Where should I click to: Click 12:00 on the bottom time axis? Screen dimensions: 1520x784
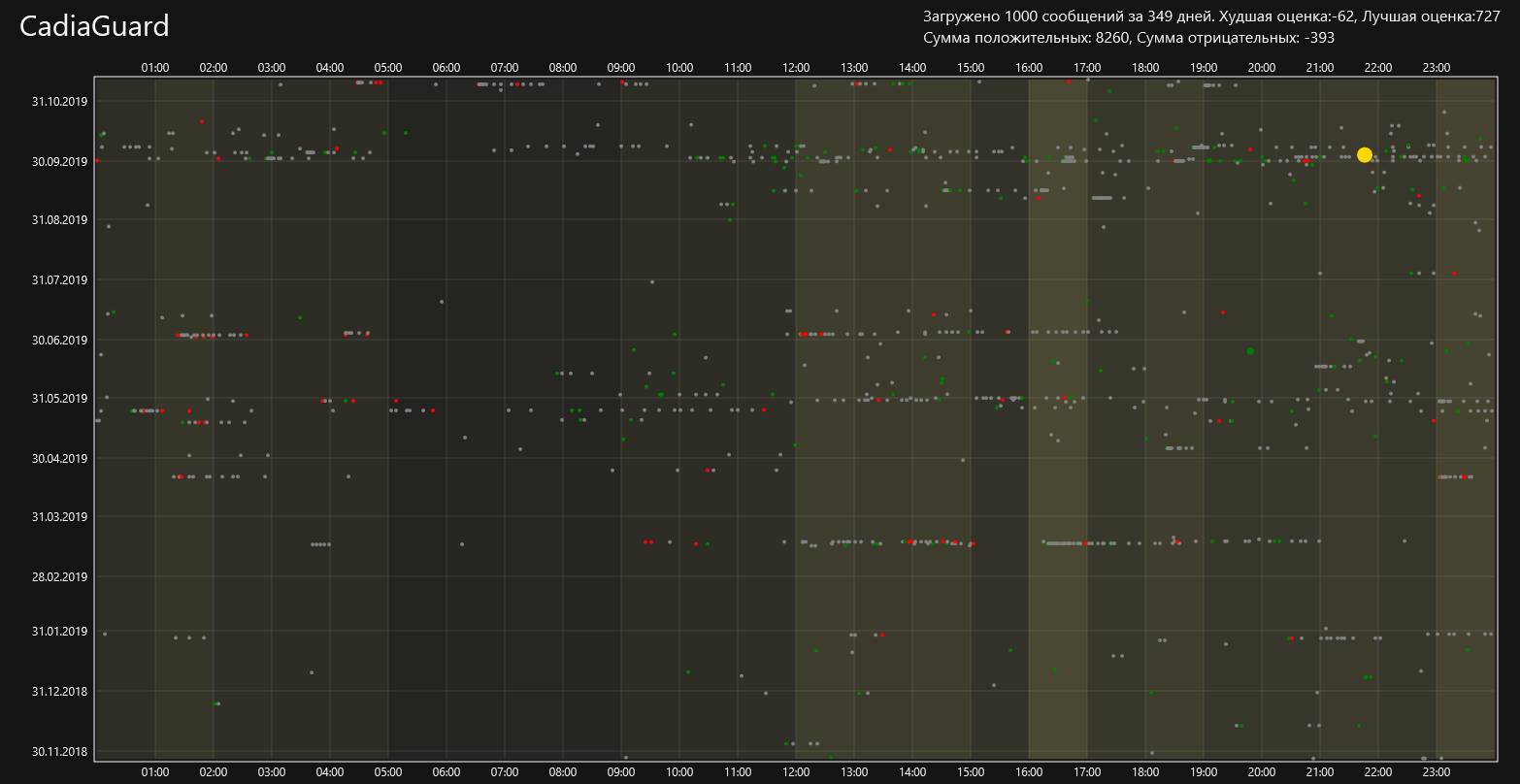click(x=796, y=773)
